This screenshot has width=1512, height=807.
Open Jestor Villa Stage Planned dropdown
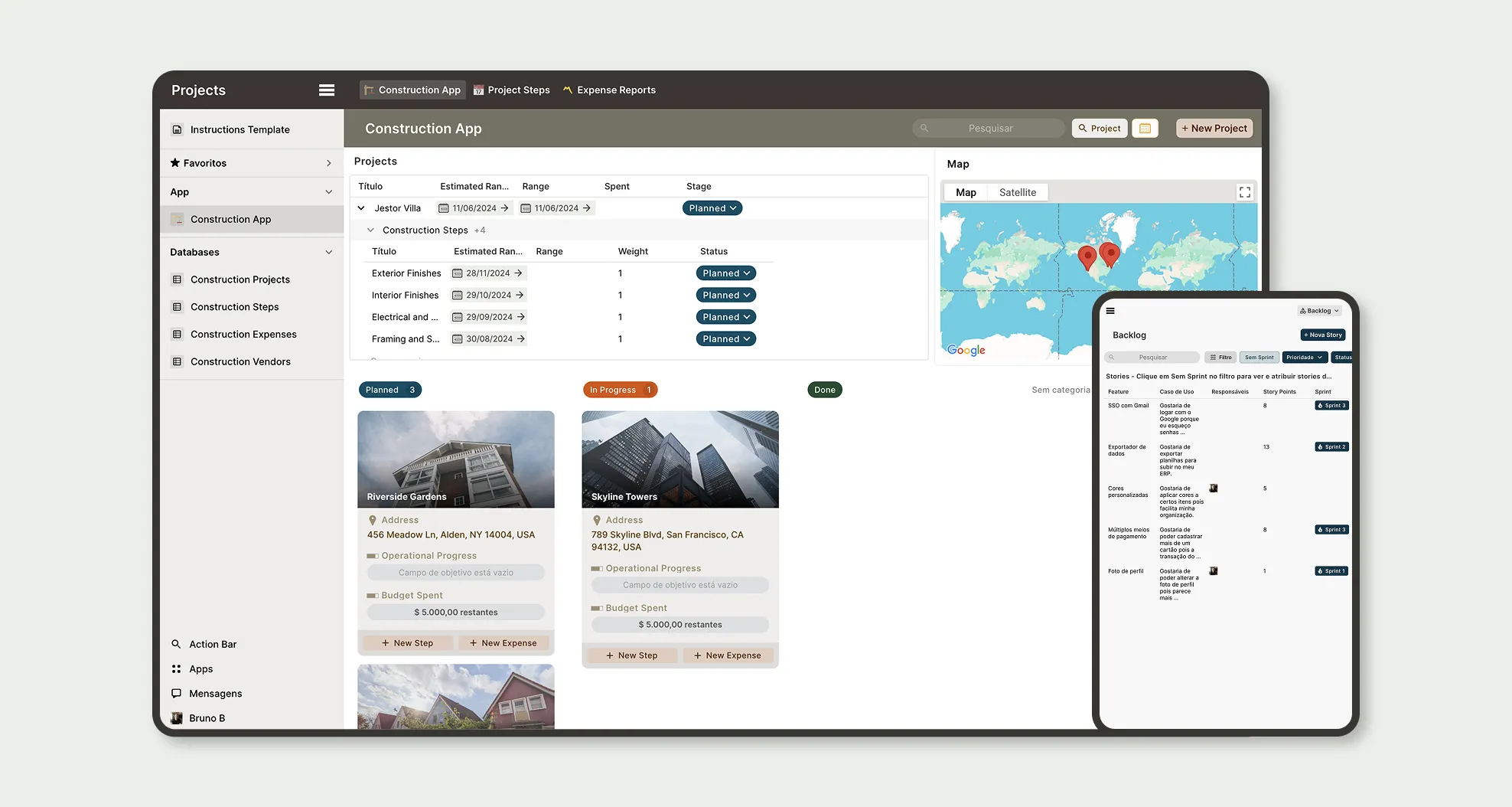pyautogui.click(x=712, y=208)
